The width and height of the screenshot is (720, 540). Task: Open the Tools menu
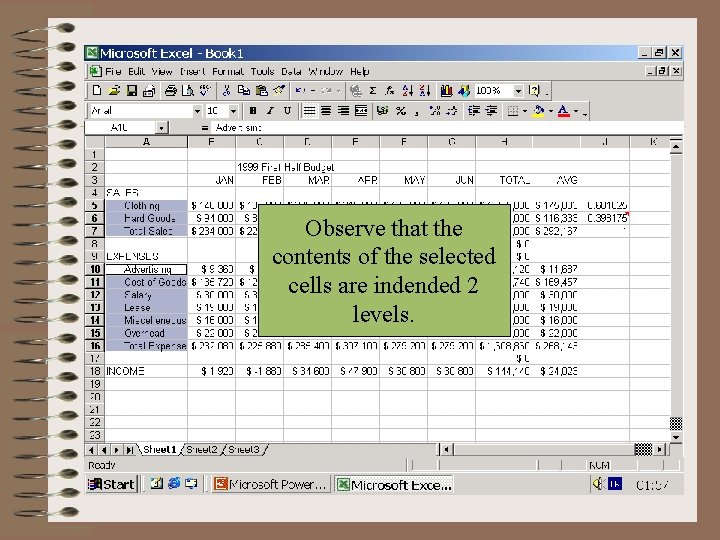262,72
